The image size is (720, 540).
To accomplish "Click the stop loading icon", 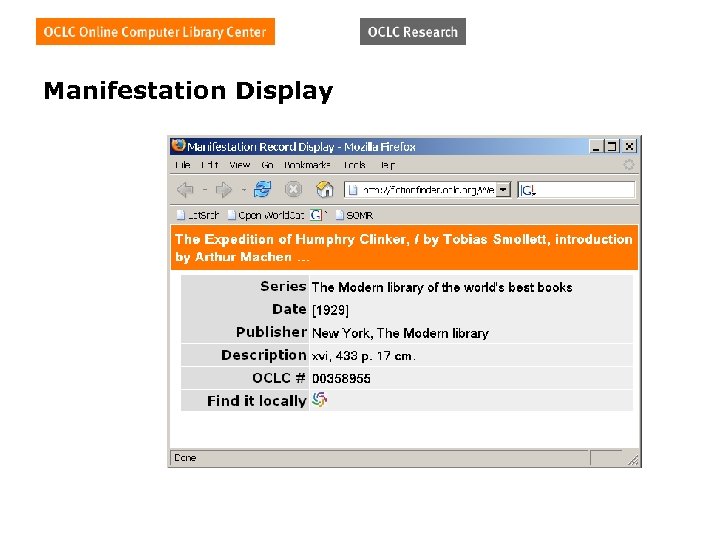I will (293, 189).
